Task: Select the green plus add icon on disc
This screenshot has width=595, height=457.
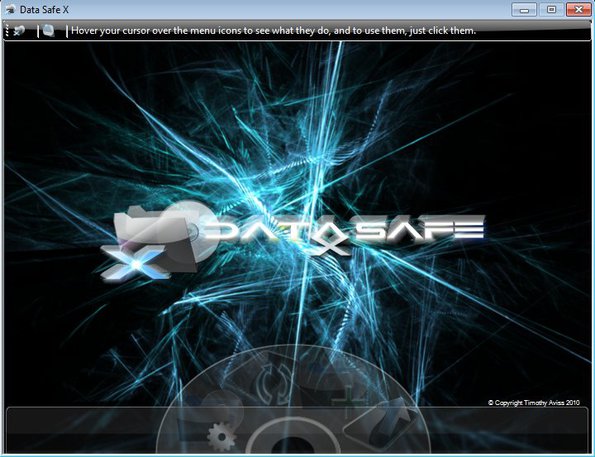Action: tap(347, 400)
